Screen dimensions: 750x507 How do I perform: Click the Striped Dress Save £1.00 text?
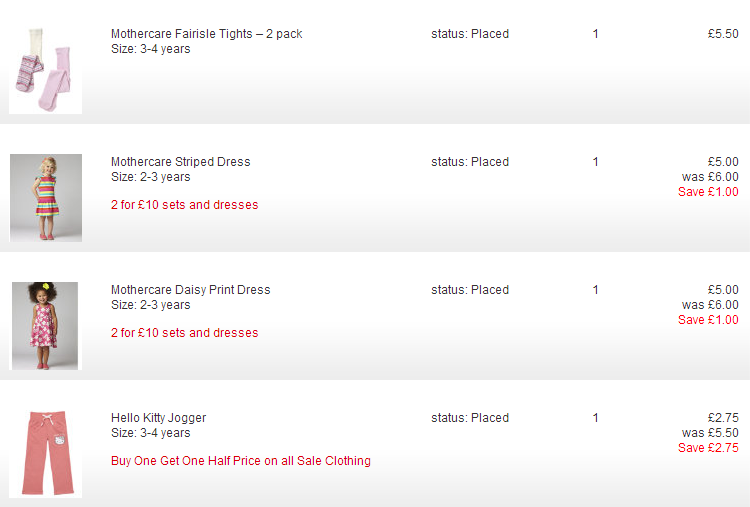click(708, 192)
